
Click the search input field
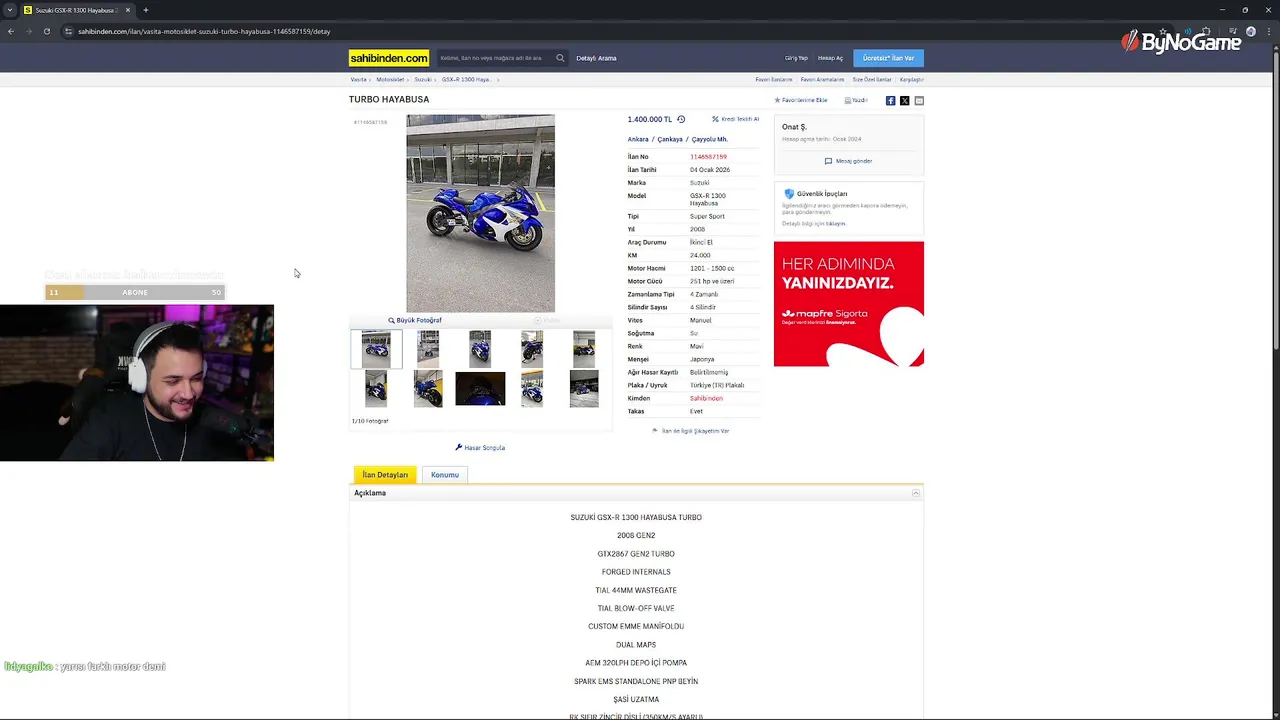pos(495,58)
